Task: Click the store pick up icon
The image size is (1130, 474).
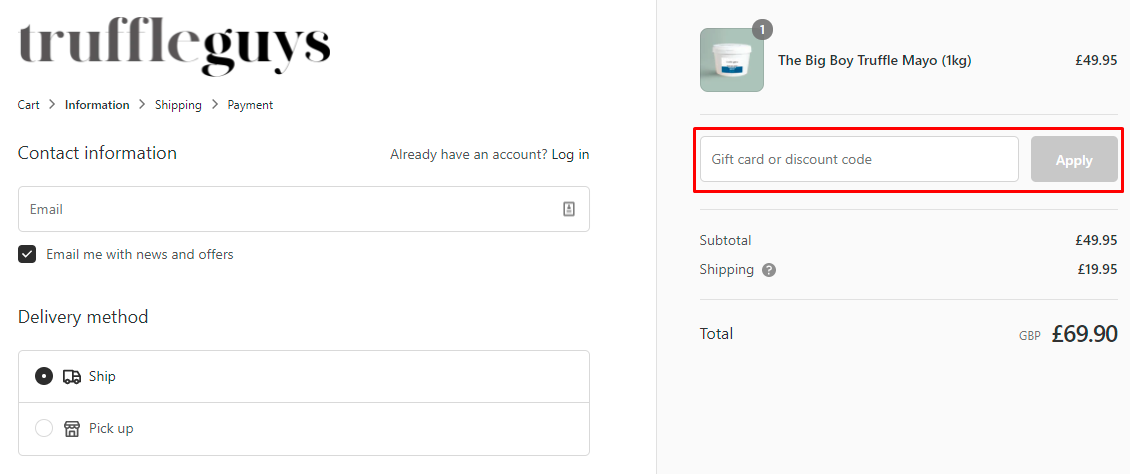Action: click(x=72, y=429)
